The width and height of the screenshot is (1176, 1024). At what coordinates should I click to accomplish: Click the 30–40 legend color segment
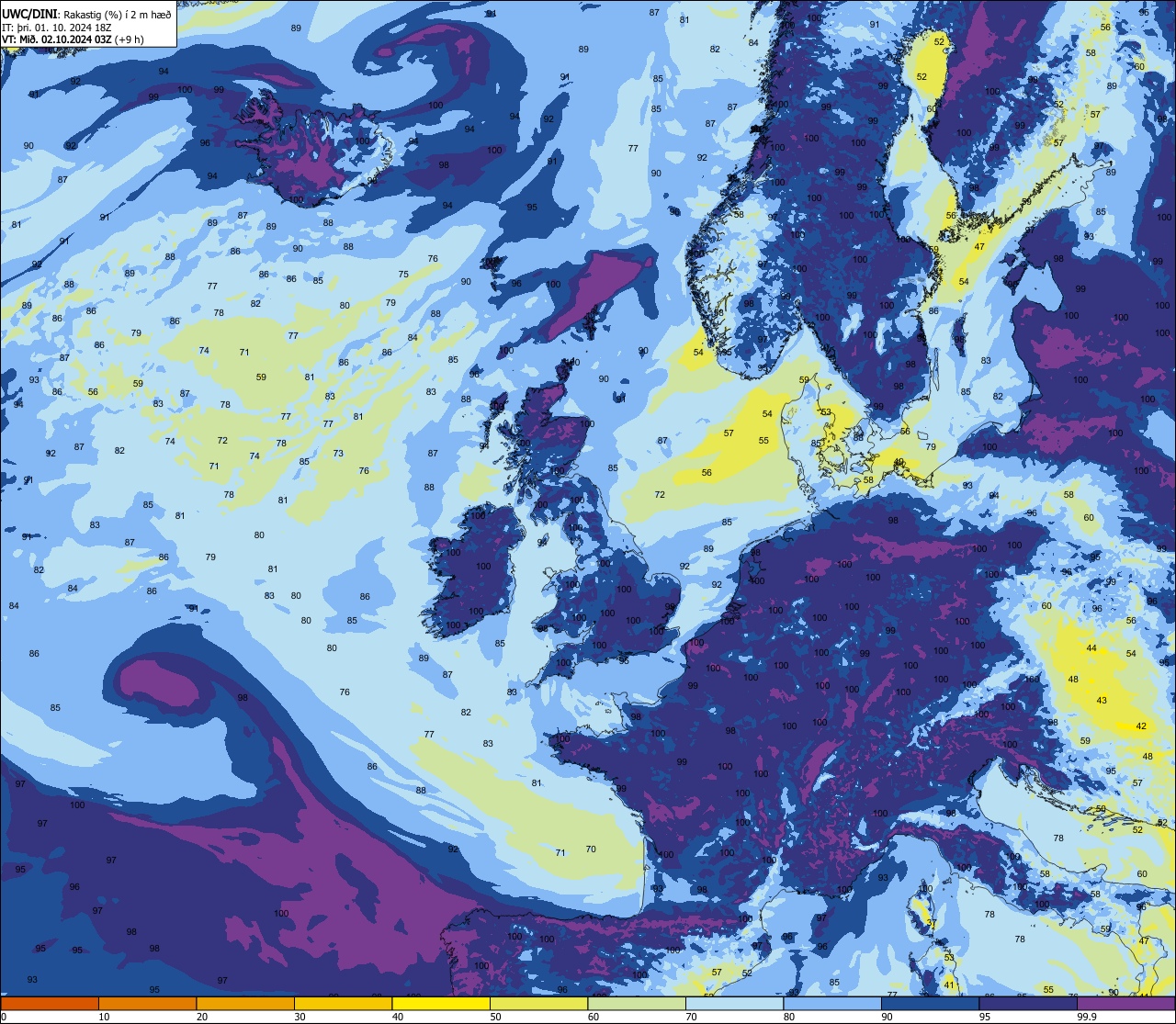point(343,1003)
